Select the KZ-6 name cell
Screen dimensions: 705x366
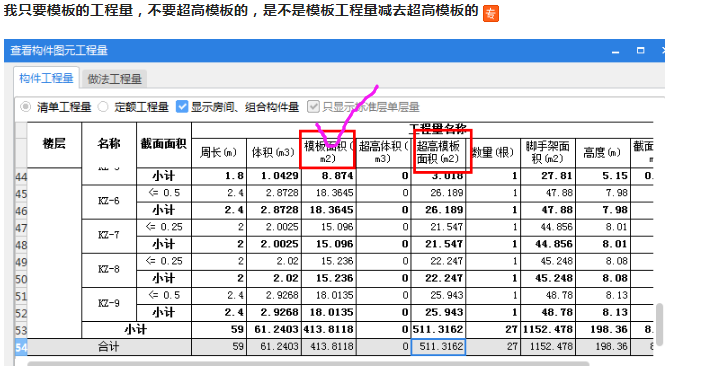109,201
